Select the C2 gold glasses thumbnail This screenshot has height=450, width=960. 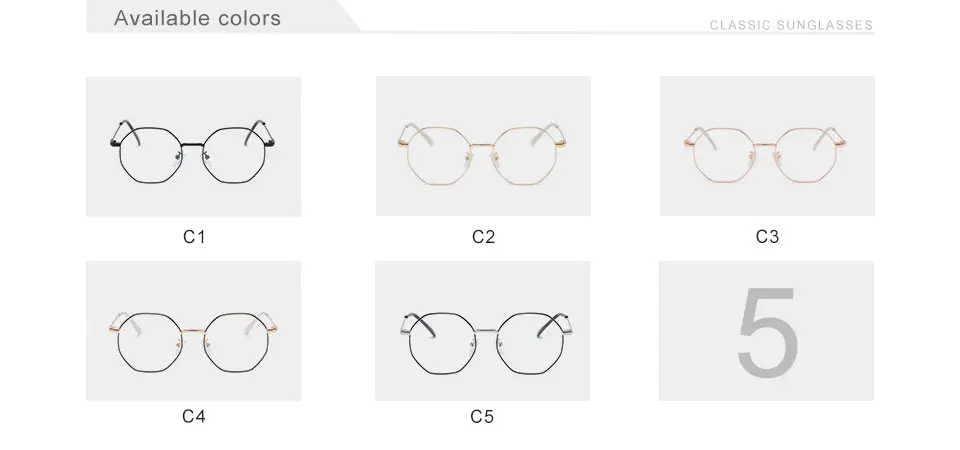coord(483,146)
